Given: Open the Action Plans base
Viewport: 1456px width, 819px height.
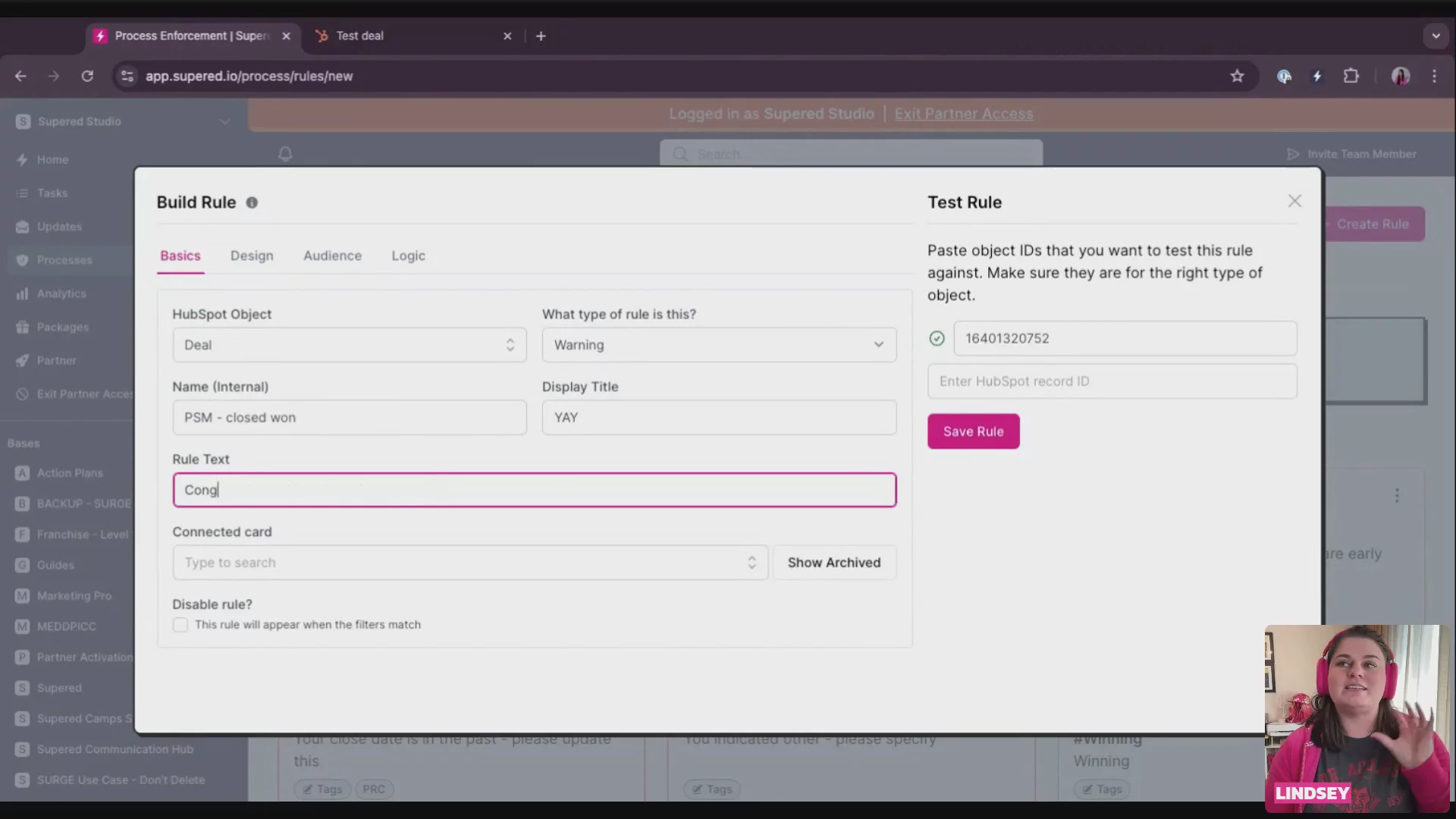Looking at the screenshot, I should pos(70,473).
